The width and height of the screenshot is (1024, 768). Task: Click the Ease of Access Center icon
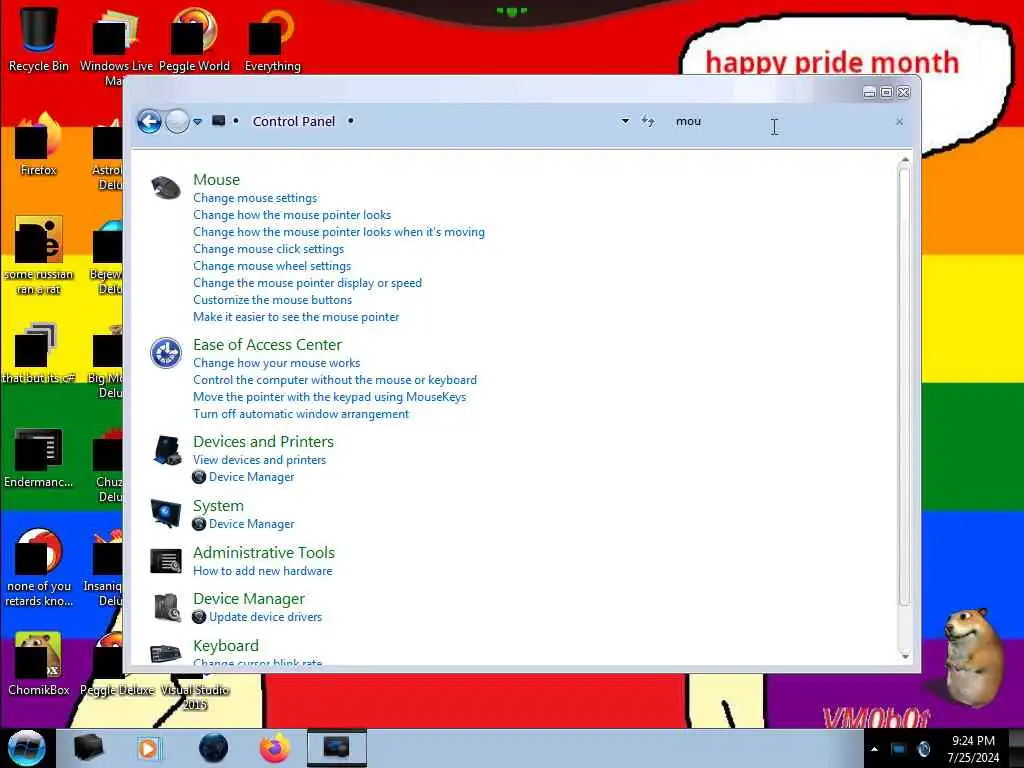[x=166, y=353]
